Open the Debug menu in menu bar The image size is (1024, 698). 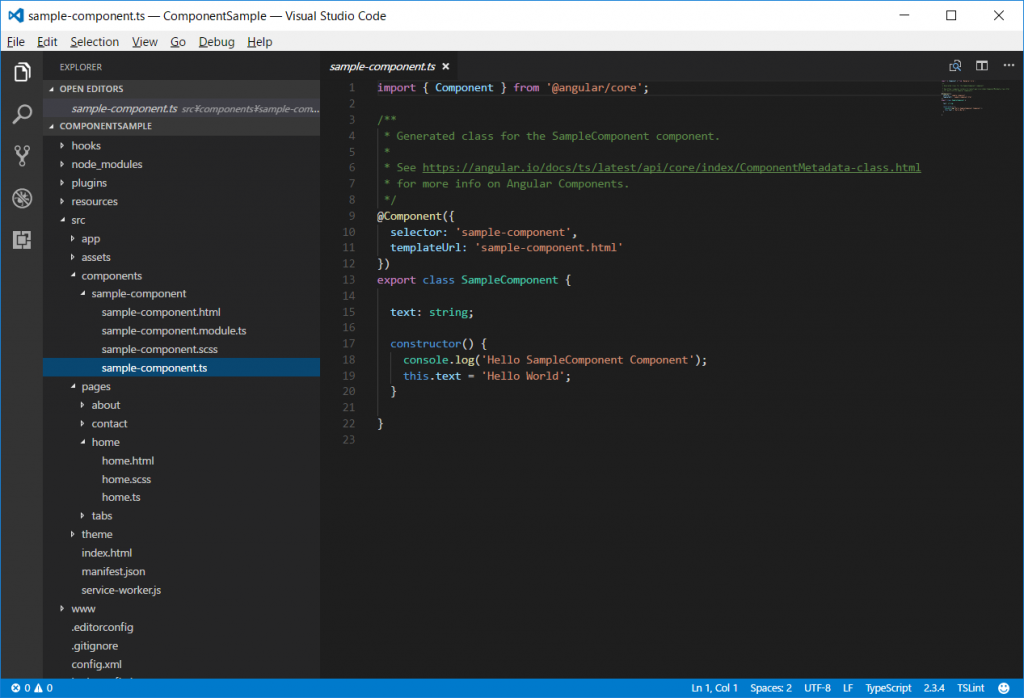(216, 42)
